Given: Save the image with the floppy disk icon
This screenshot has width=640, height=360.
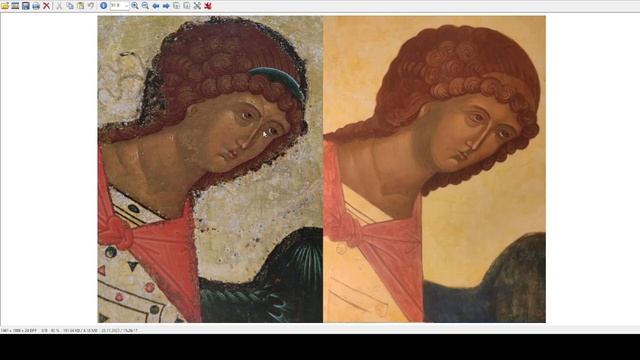Looking at the screenshot, I should (26, 6).
